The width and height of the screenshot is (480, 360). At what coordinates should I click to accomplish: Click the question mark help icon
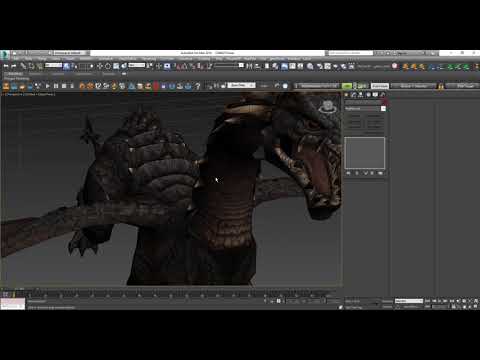pyautogui.click(x=198, y=86)
